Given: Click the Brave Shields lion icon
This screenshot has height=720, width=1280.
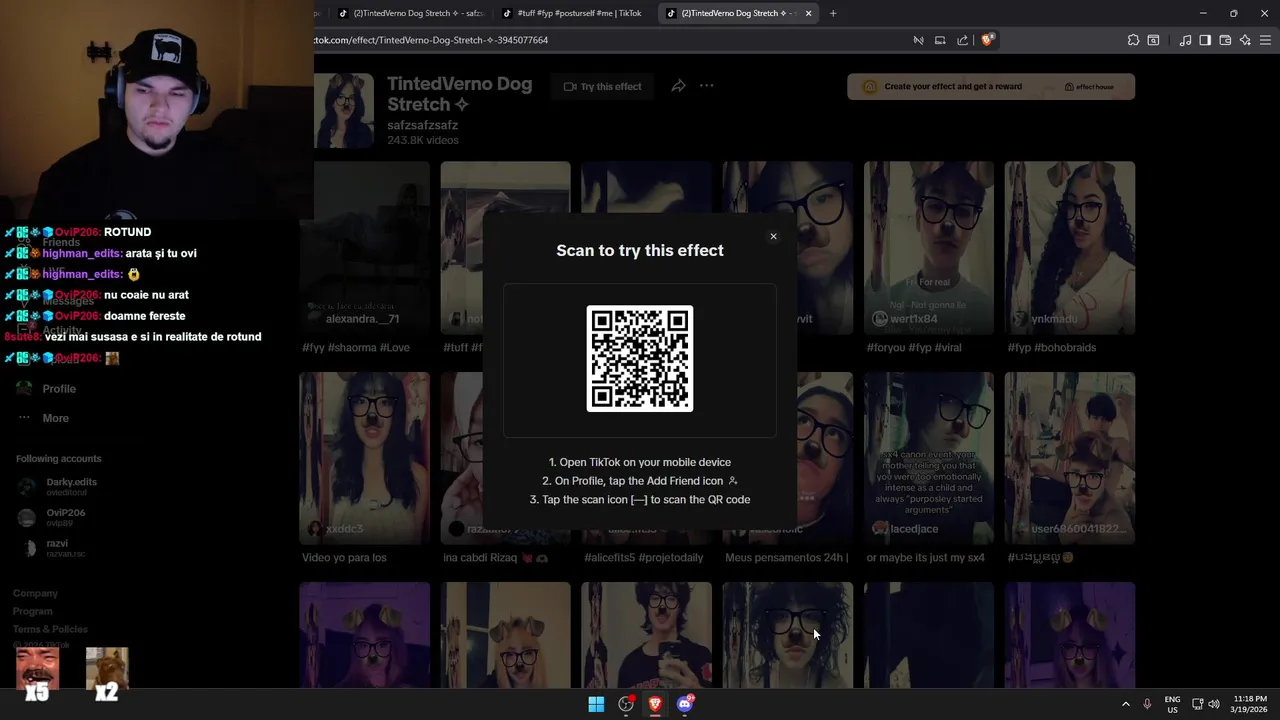Looking at the screenshot, I should tap(987, 40).
